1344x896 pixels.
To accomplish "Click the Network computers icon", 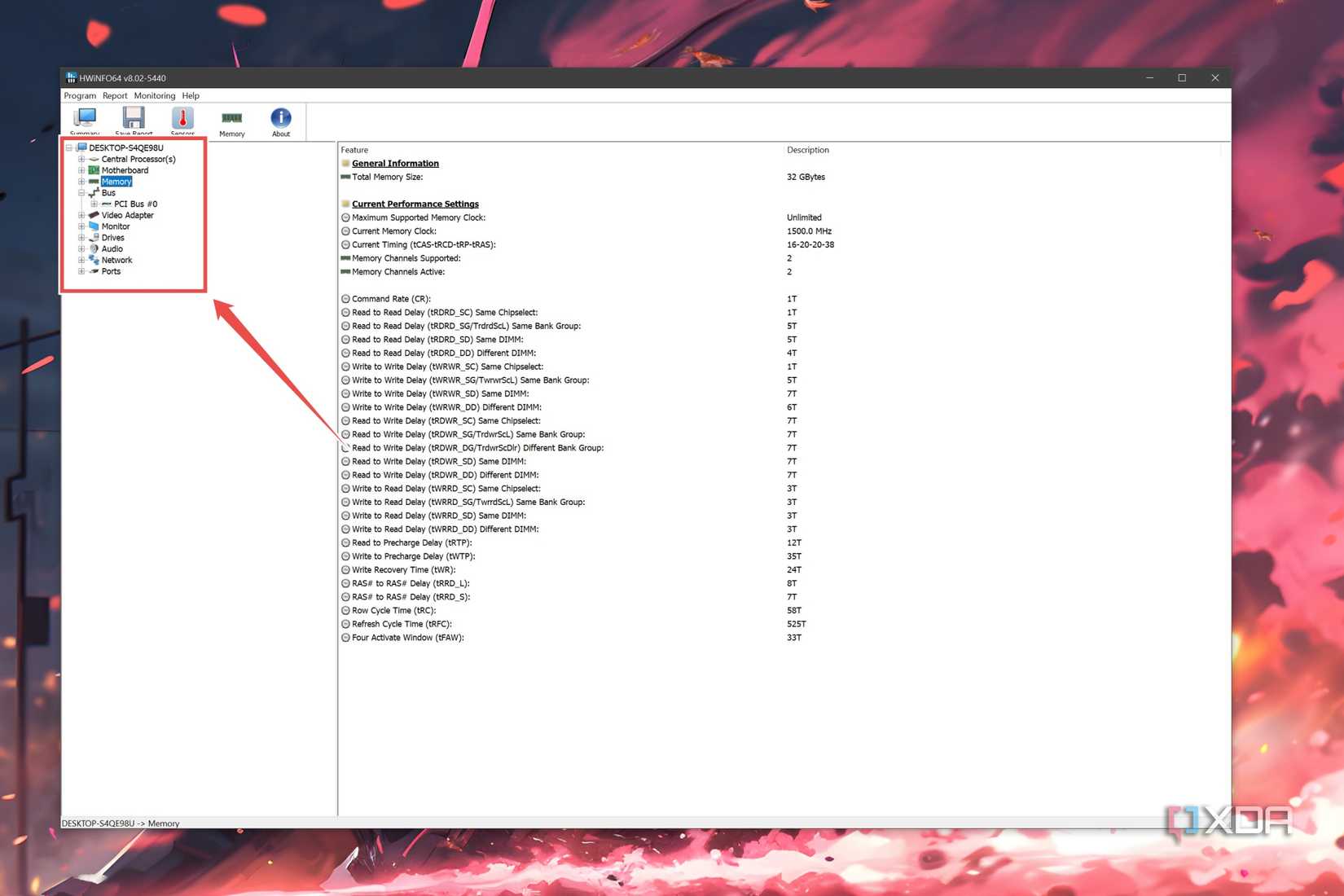I will 94,260.
